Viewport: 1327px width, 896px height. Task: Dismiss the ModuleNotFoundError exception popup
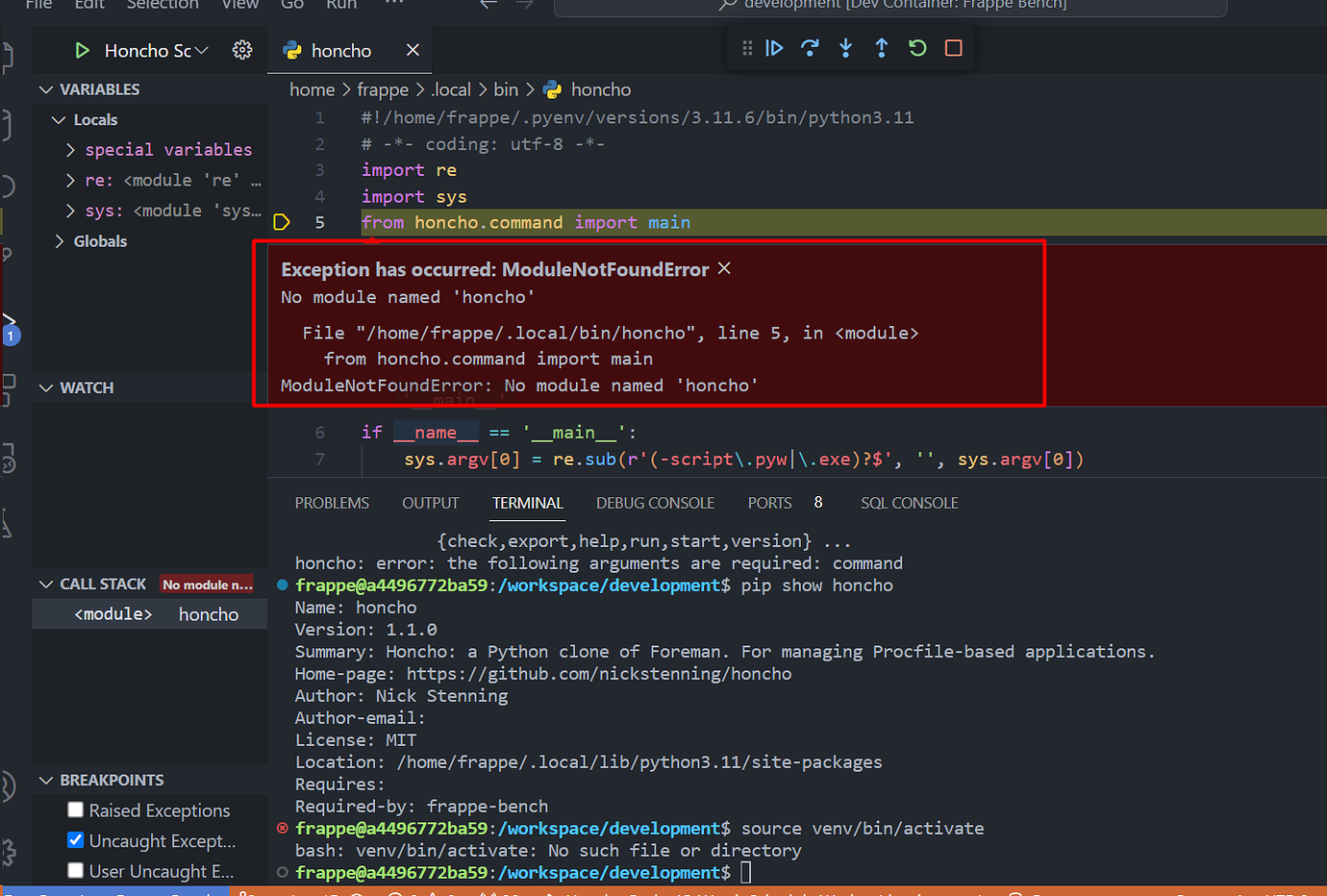pos(724,269)
